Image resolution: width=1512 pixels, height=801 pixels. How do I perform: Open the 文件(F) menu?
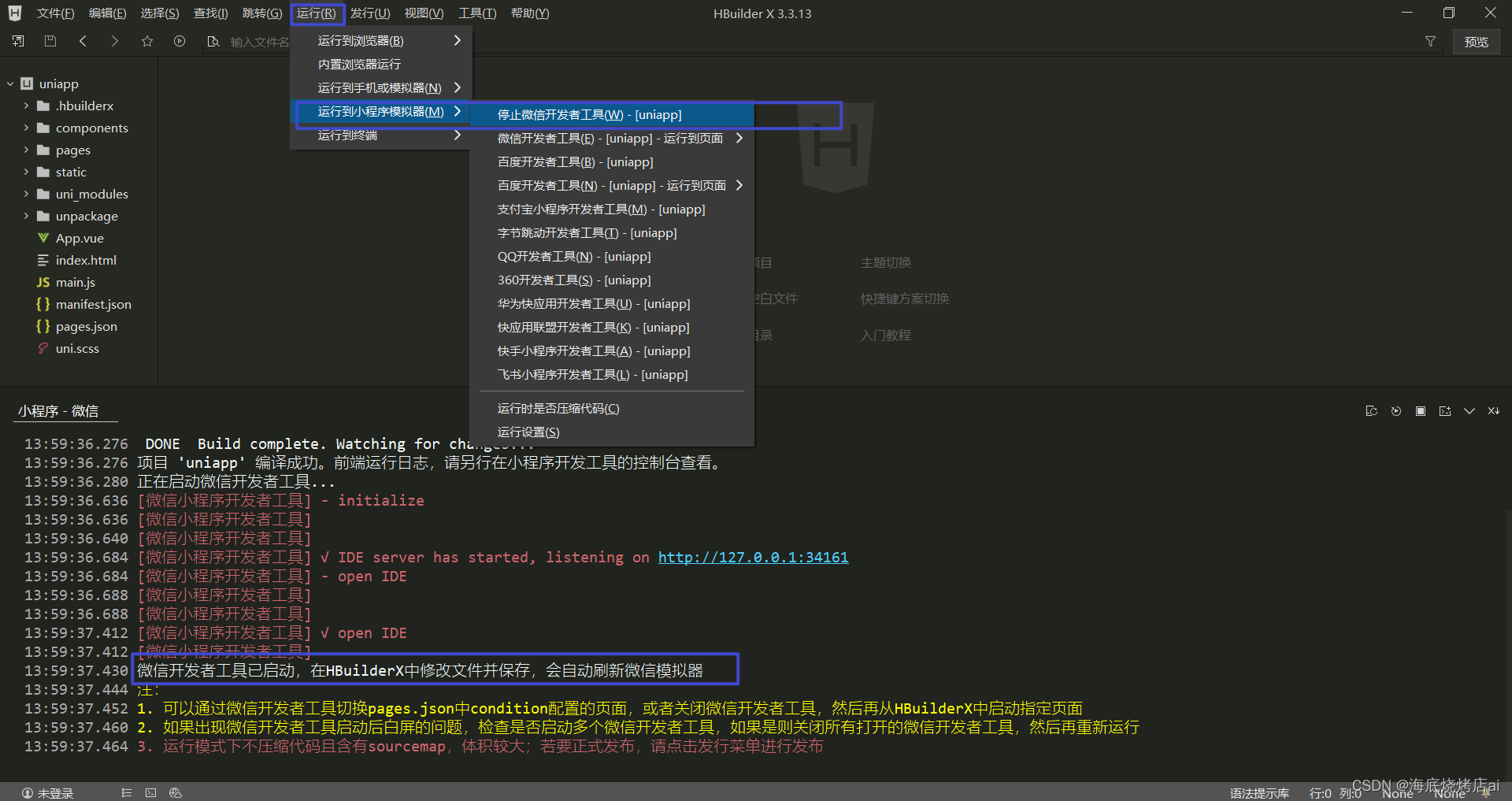click(55, 13)
